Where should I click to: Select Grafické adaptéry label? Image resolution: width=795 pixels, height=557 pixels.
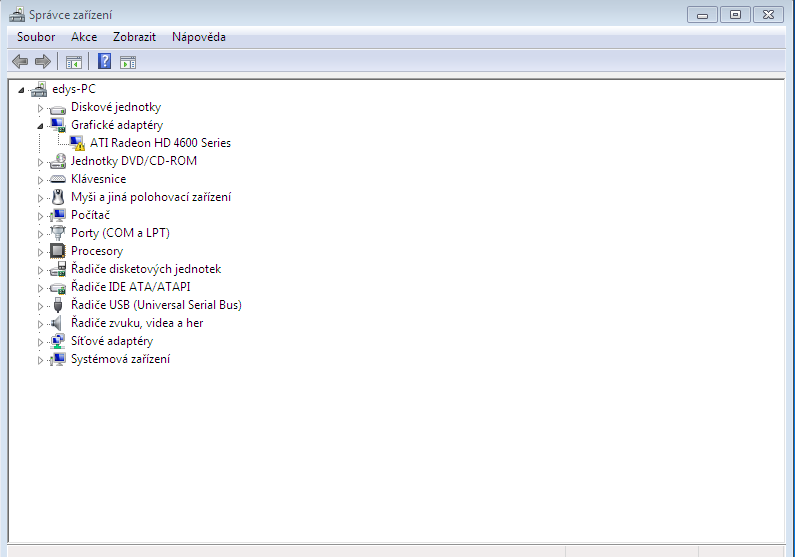(117, 125)
